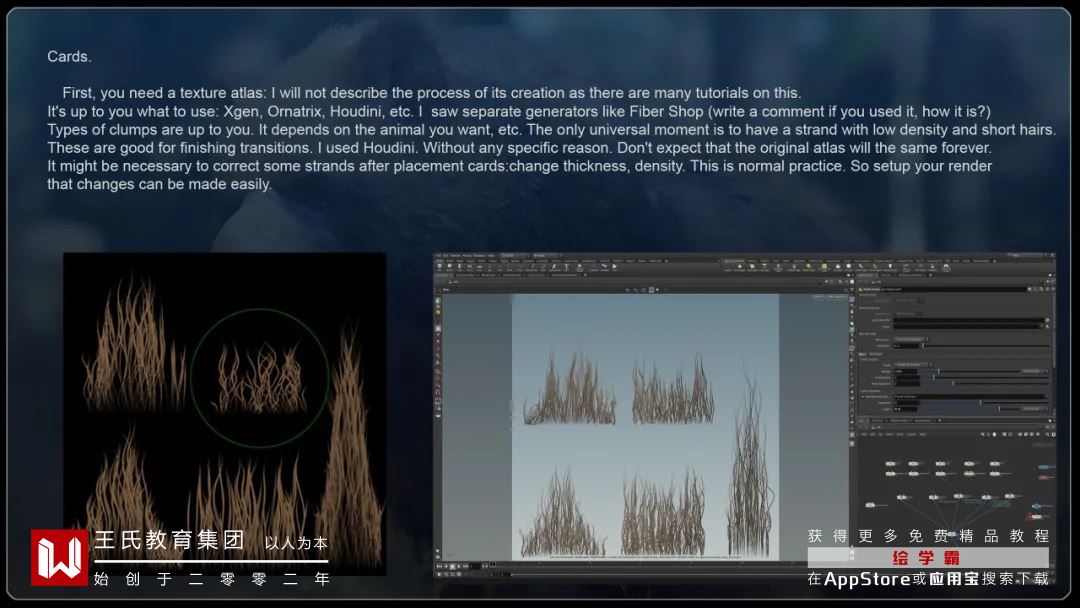Add a new shelf tab with plus button
Image resolution: width=1080 pixels, height=608 pixels.
[666, 261]
